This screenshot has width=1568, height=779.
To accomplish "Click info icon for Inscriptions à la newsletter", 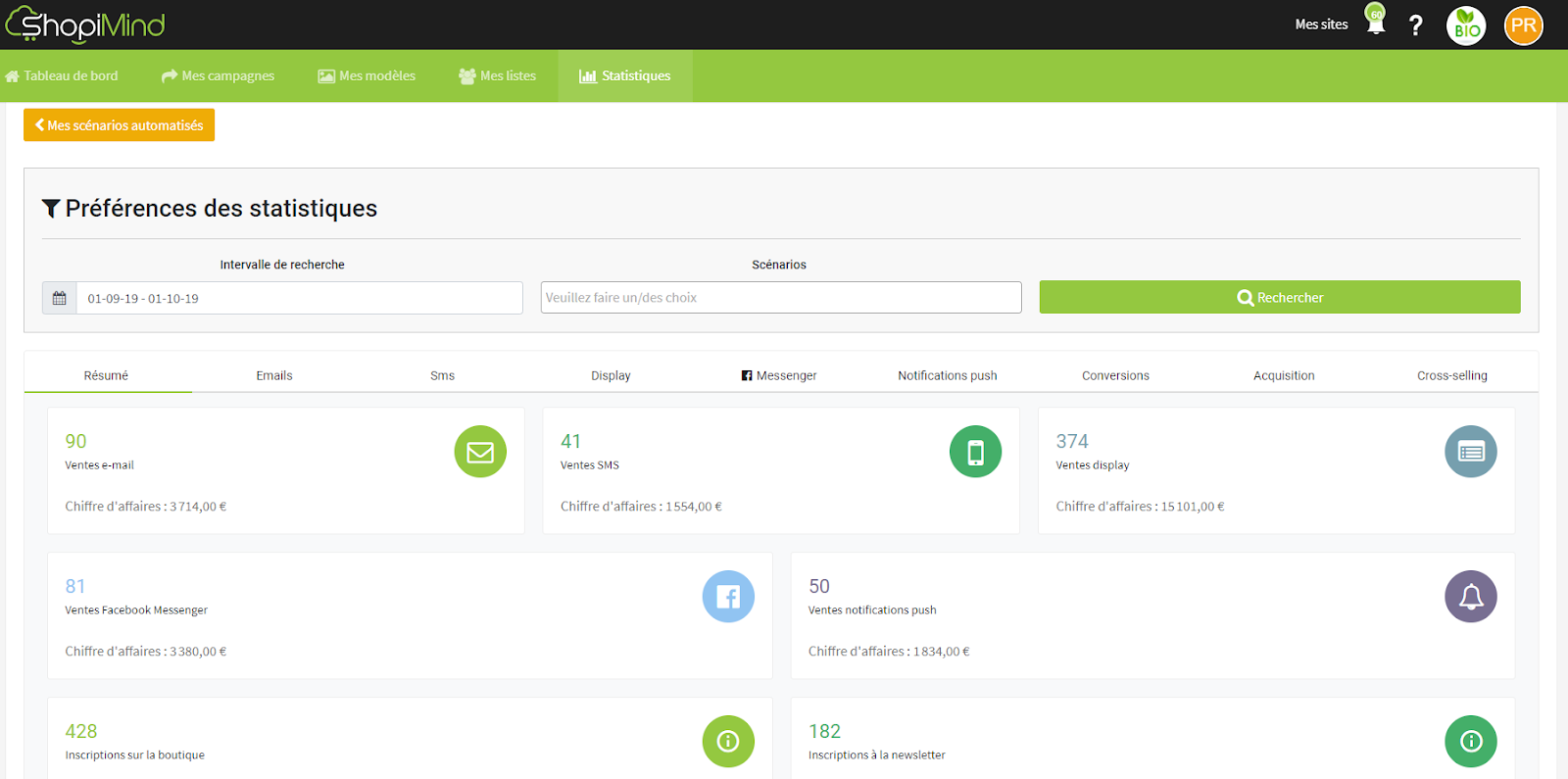I will [x=1471, y=742].
